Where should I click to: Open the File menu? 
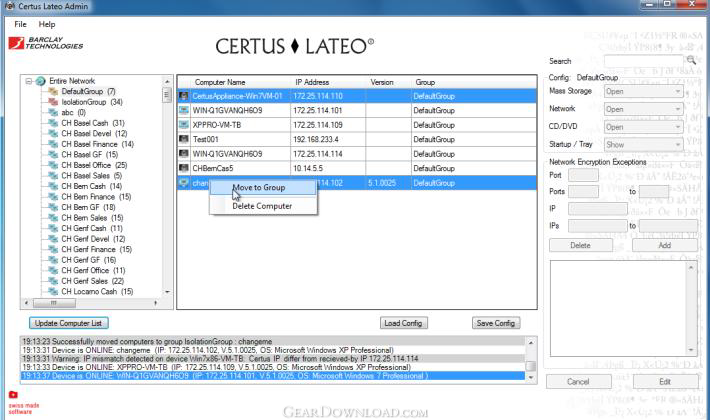(20, 24)
